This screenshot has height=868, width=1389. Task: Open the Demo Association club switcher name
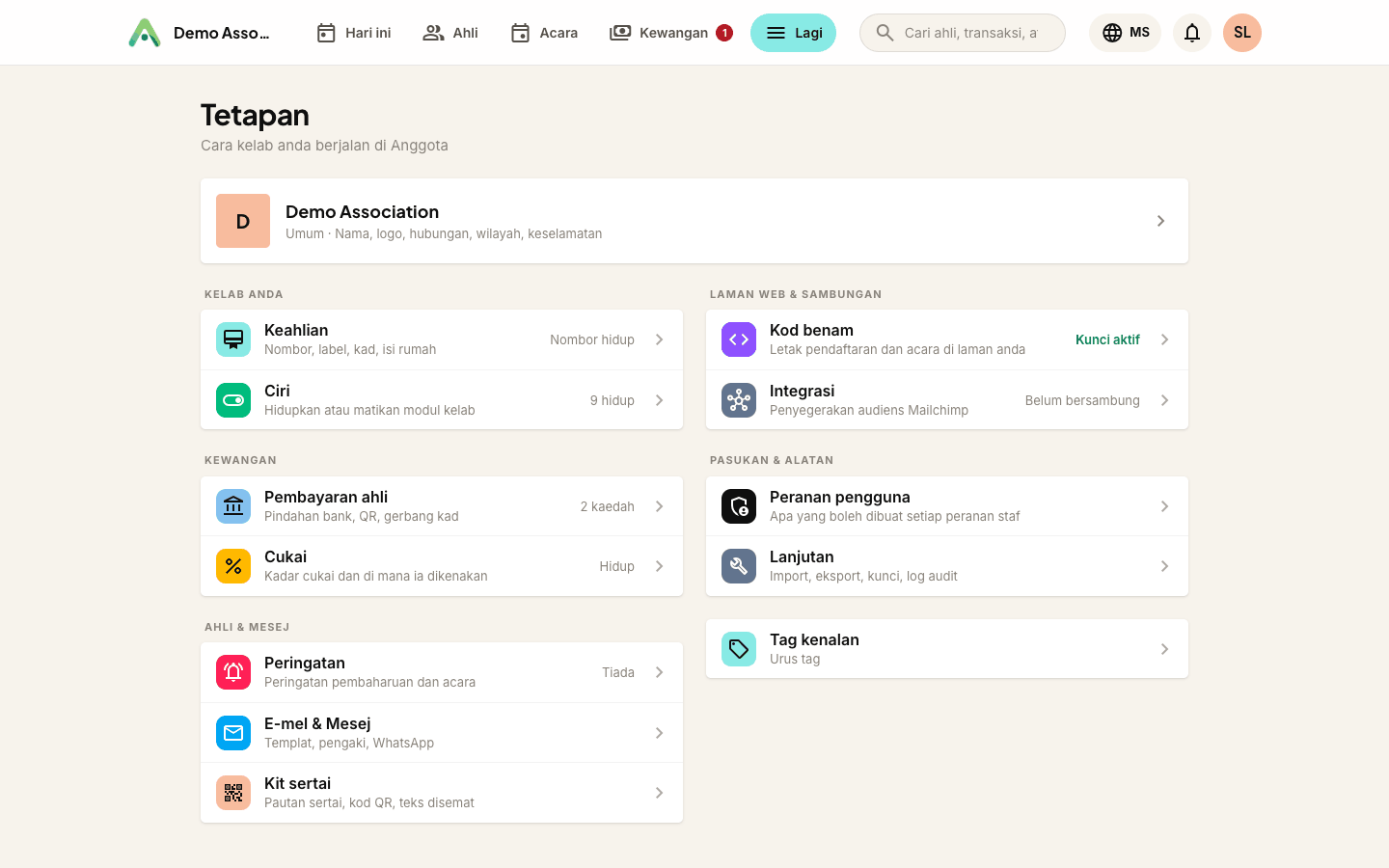tap(222, 33)
